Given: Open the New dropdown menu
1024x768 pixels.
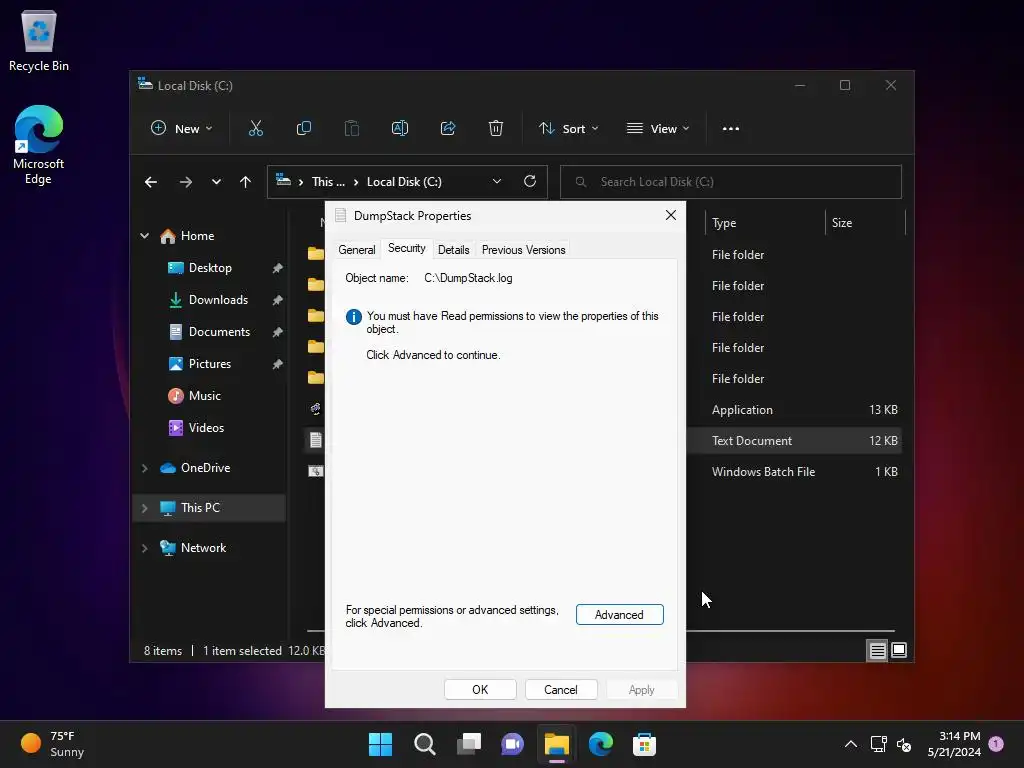Looking at the screenshot, I should [182, 129].
